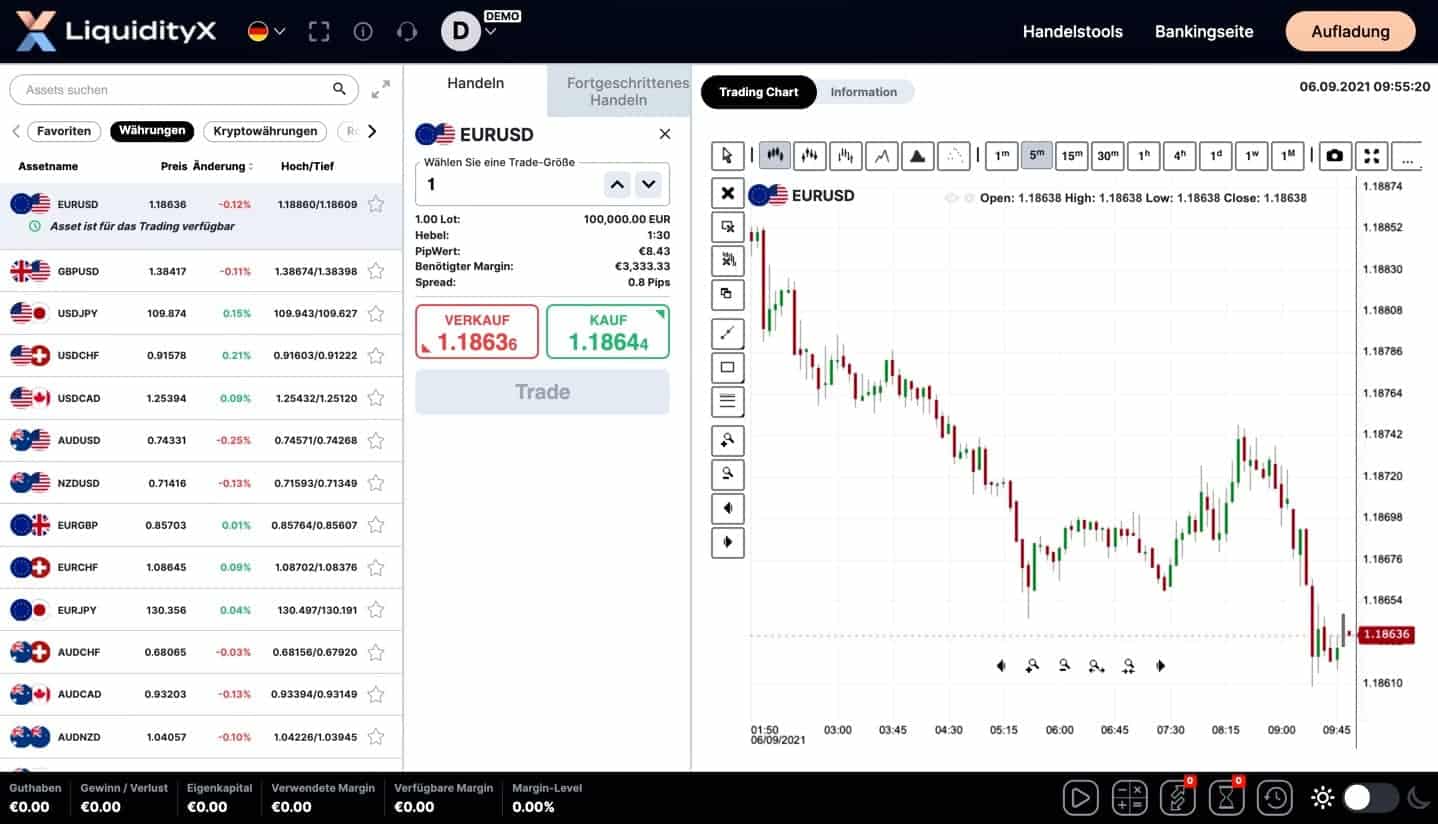The width and height of the screenshot is (1438, 824).
Task: Click scroll chart left arrow in sidebar
Action: [x=727, y=508]
